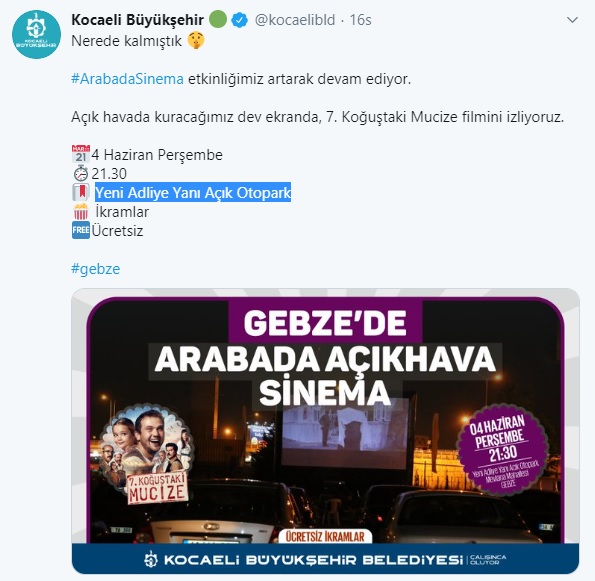Image resolution: width=595 pixels, height=581 pixels.
Task: Open the Kocaeli Büyükşehir display name
Action: click(137, 20)
